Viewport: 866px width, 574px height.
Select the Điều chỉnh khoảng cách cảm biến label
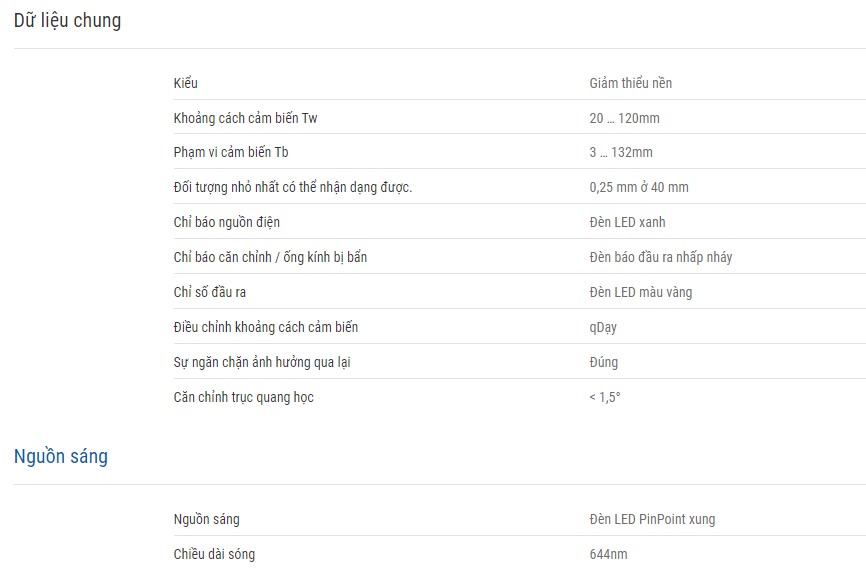(266, 327)
